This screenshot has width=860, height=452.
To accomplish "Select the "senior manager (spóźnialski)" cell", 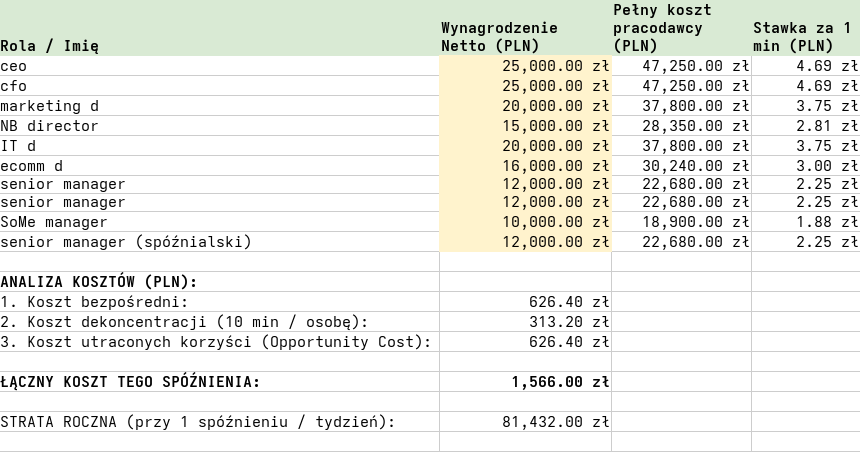I will pyautogui.click(x=126, y=242).
